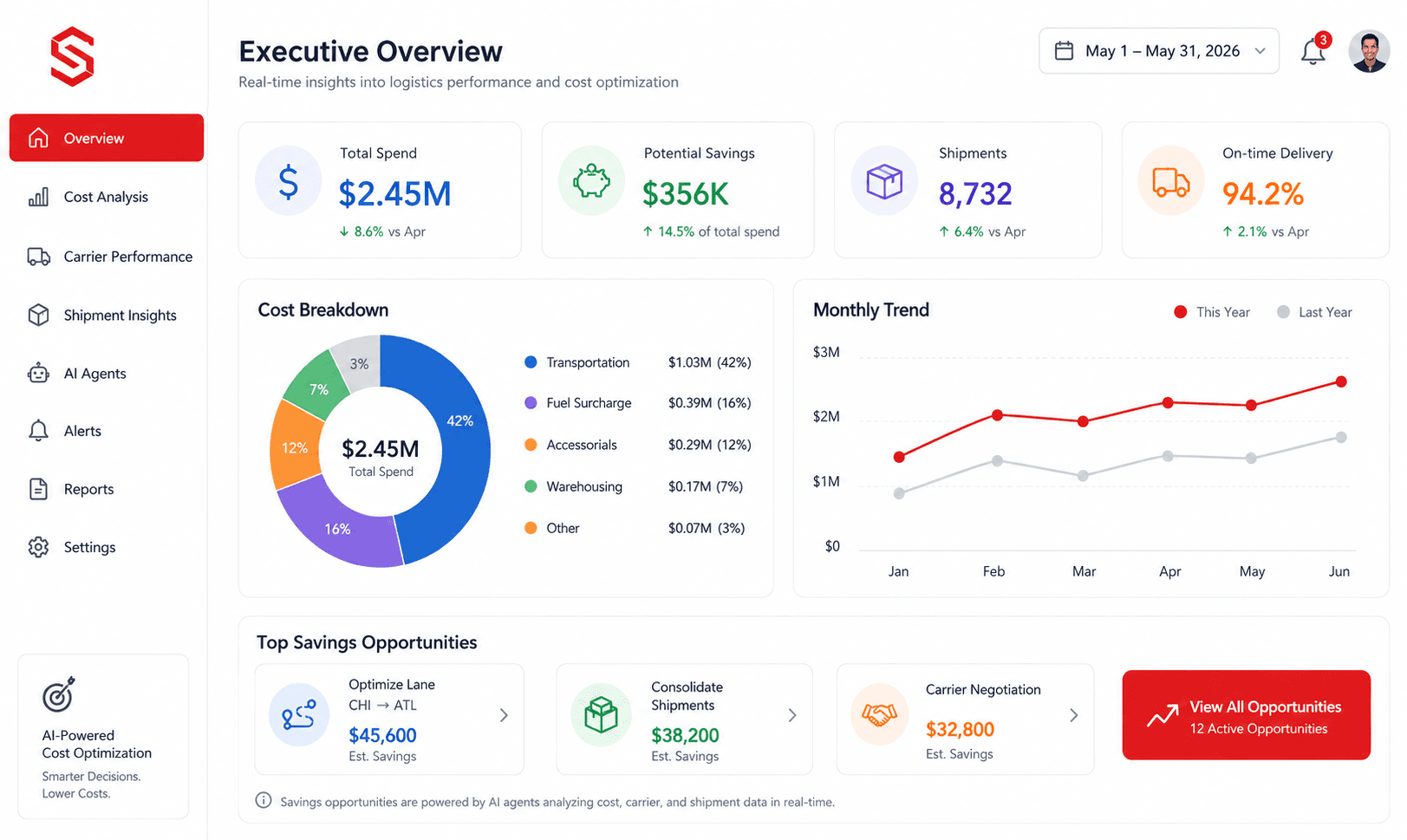This screenshot has height=840, width=1407.
Task: Click the Alerts bell icon in sidebar
Action: tap(38, 431)
